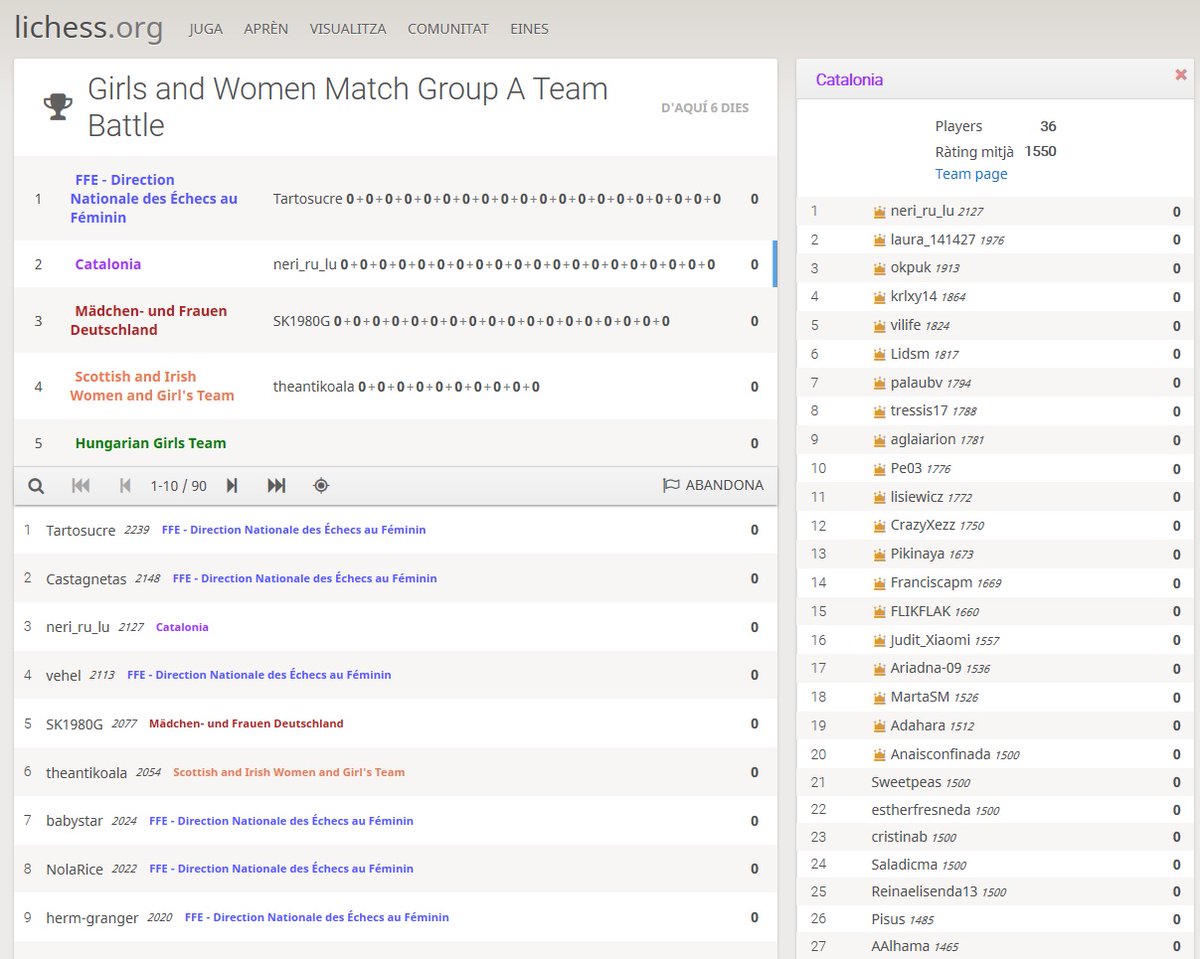Close the Catalonia team panel
The height and width of the screenshot is (959, 1200).
pyautogui.click(x=1181, y=75)
